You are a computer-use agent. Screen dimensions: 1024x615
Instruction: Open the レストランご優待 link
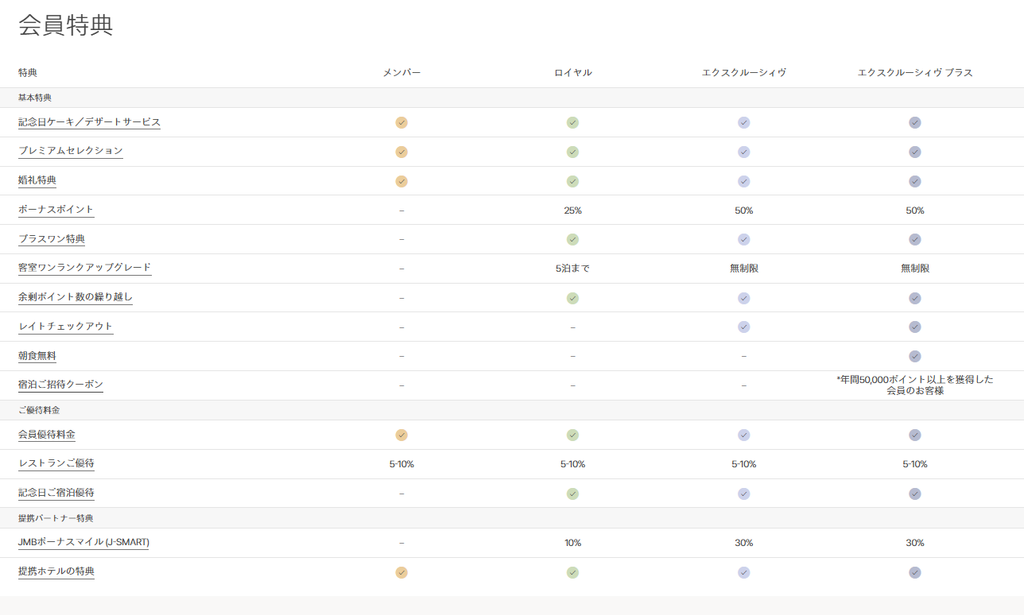56,464
